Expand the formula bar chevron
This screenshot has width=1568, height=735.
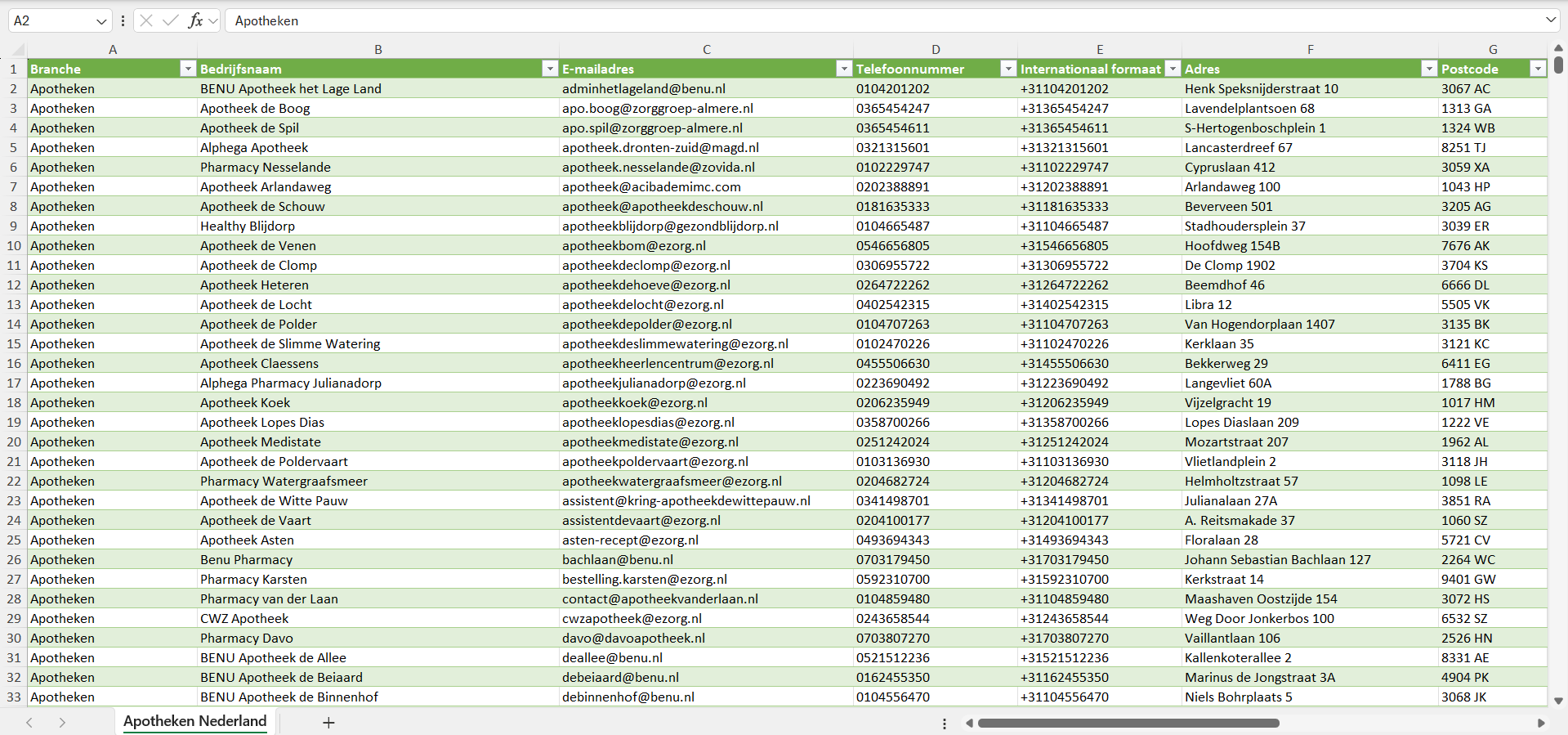pyautogui.click(x=1550, y=20)
